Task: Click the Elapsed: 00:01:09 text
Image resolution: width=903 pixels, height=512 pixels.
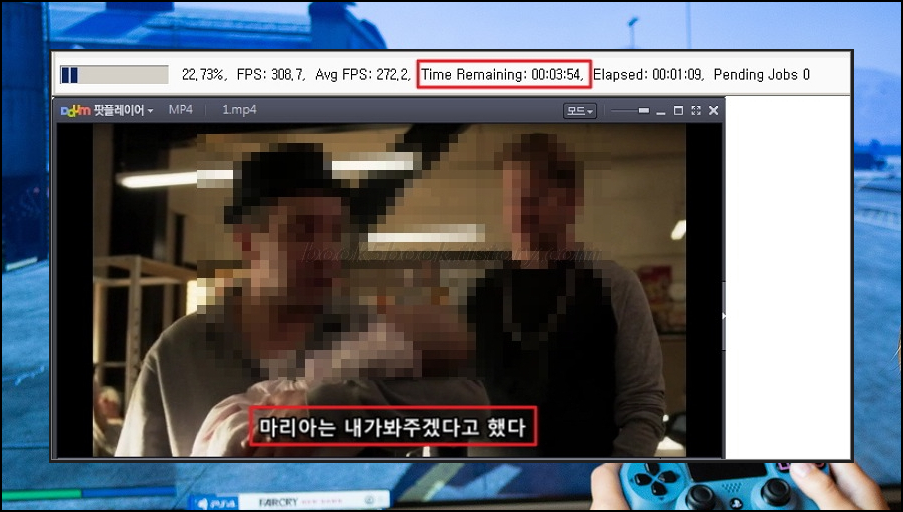Action: click(x=648, y=74)
